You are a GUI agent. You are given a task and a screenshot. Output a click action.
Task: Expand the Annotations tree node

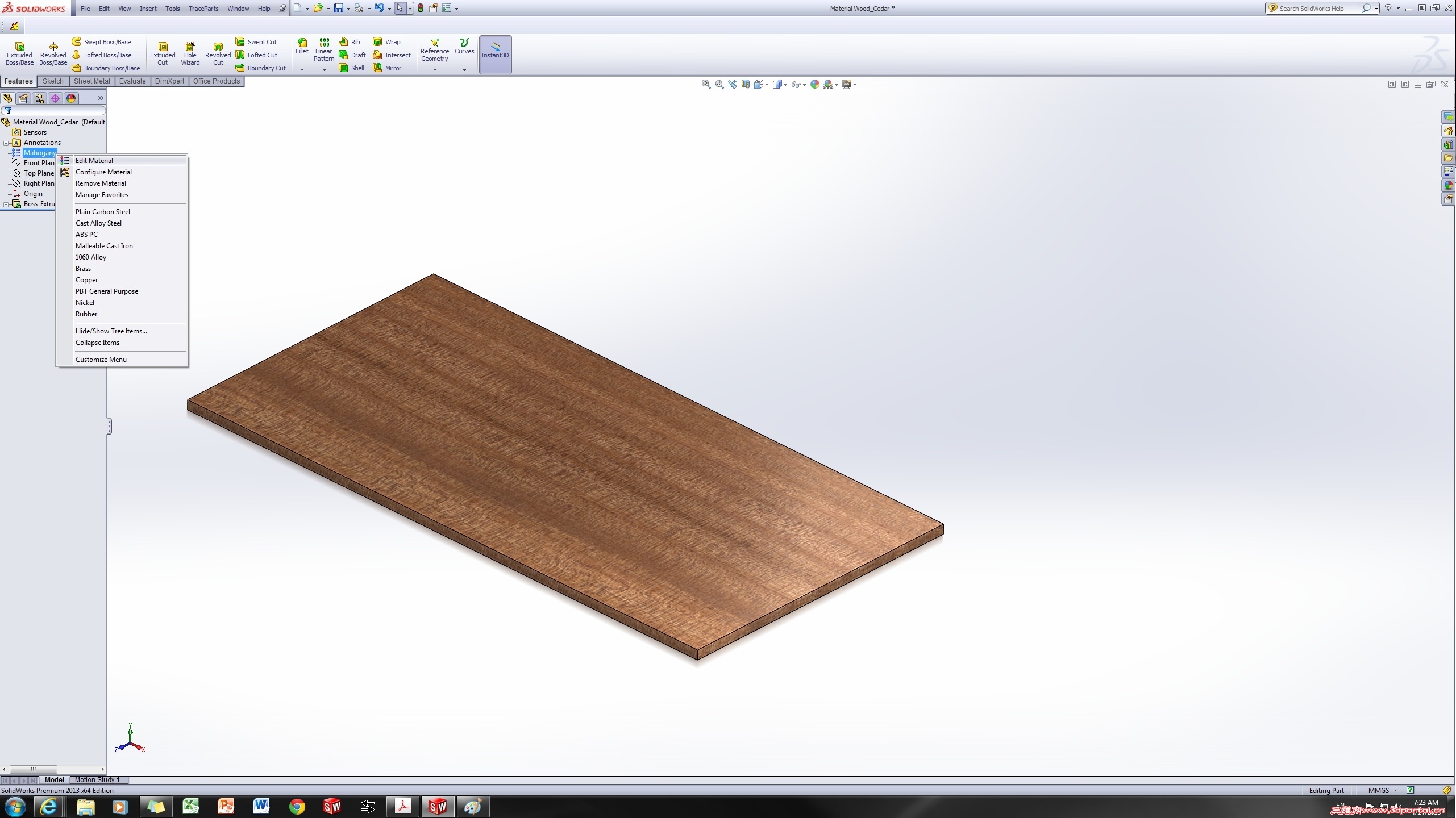(6, 143)
